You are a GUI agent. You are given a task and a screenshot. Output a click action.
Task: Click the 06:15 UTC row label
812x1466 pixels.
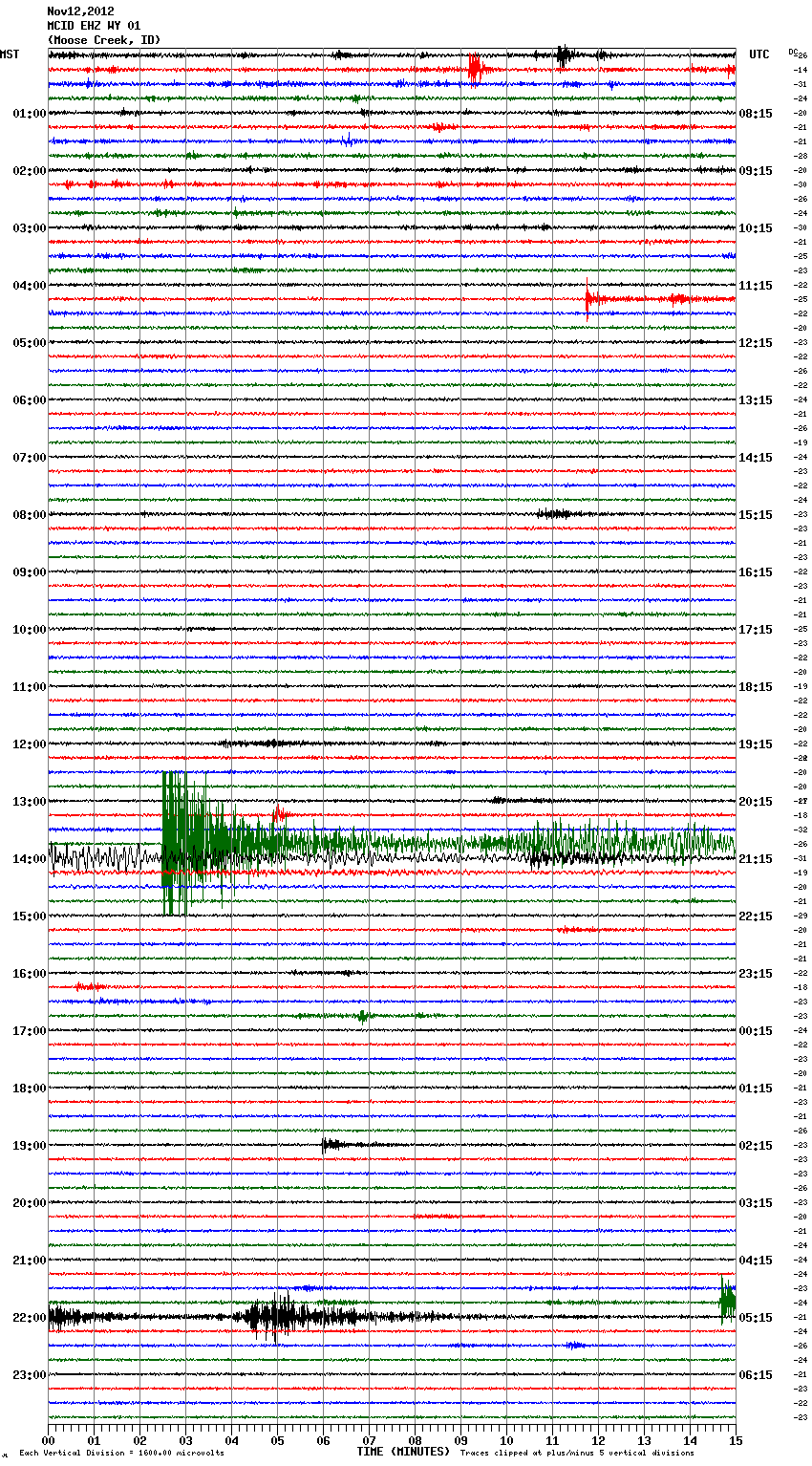(756, 1375)
